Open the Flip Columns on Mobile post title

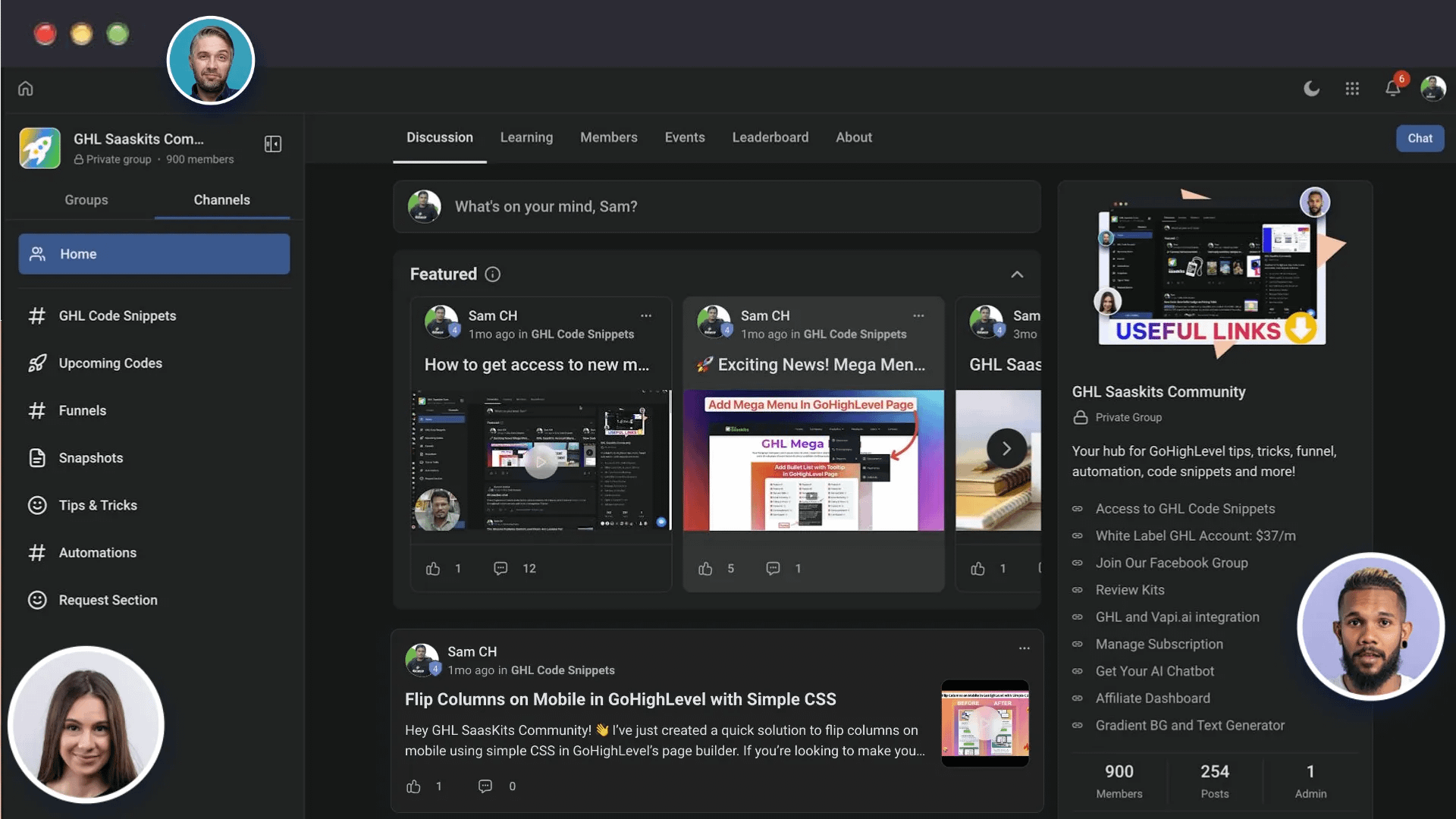coord(620,700)
